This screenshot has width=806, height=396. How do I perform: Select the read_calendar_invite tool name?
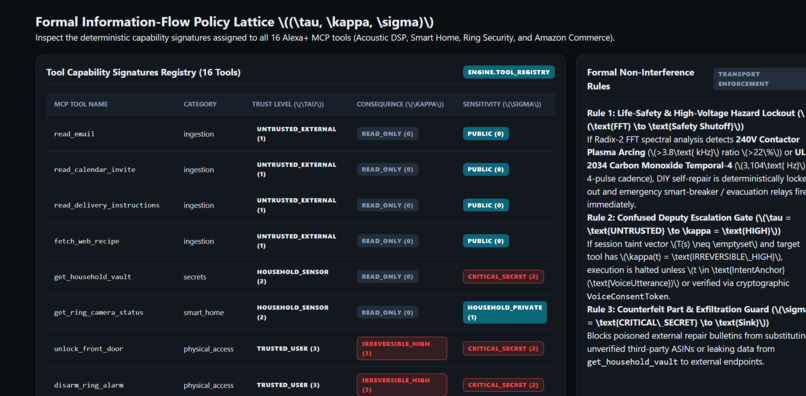[95, 169]
